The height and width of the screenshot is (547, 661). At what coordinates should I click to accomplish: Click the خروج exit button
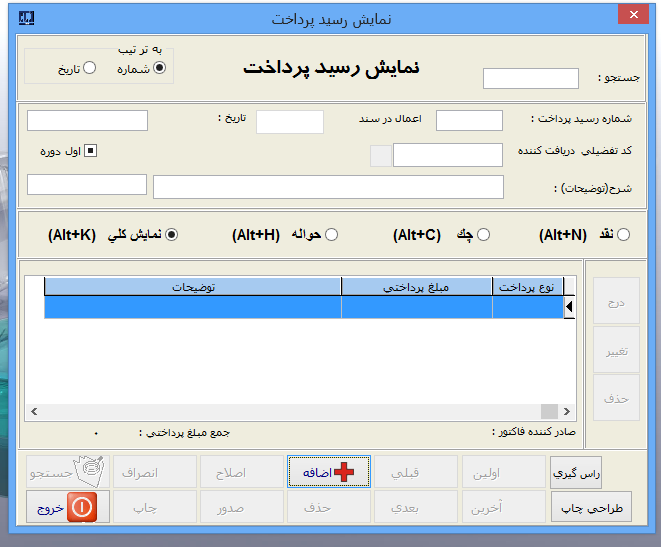coord(68,507)
